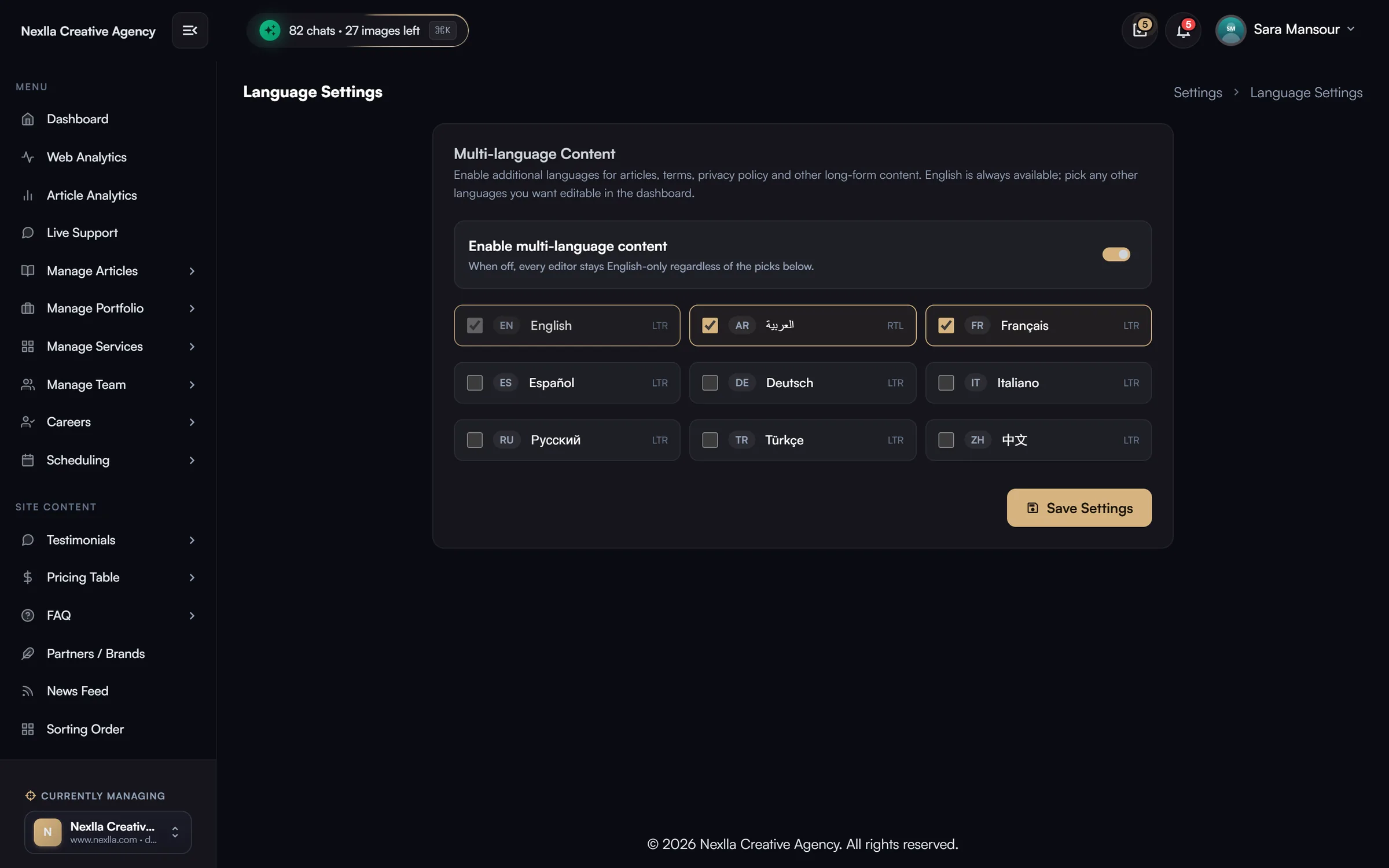Click the Live Support chat bubble icon

[28, 233]
